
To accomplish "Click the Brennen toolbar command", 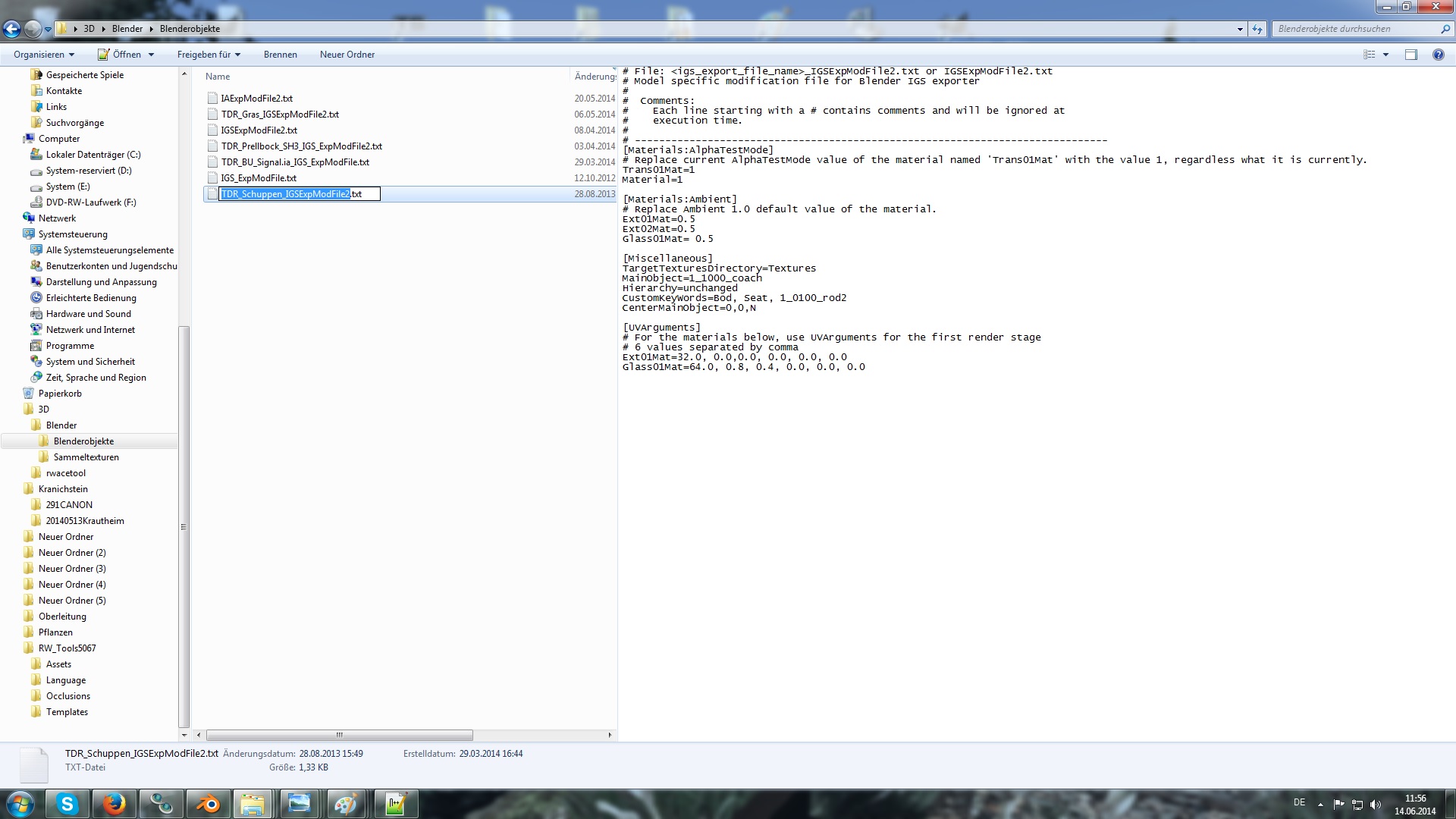I will (280, 55).
